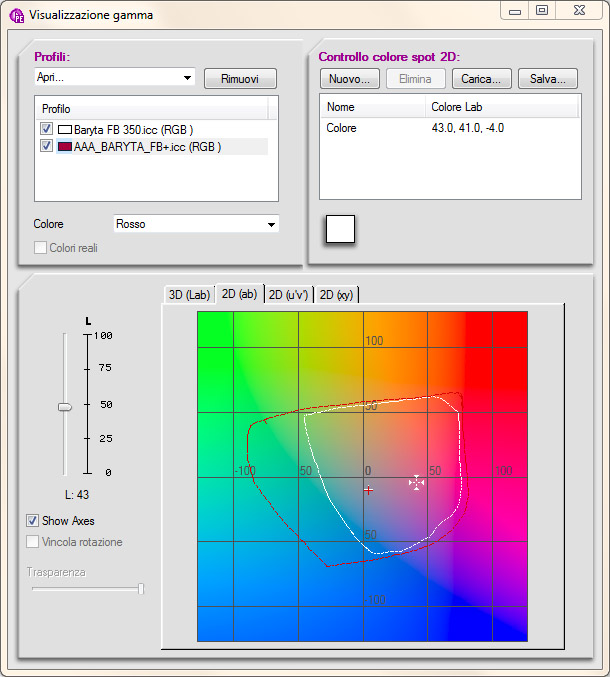Click the Carica... button
Screen dimensions: 610x677
(481, 79)
